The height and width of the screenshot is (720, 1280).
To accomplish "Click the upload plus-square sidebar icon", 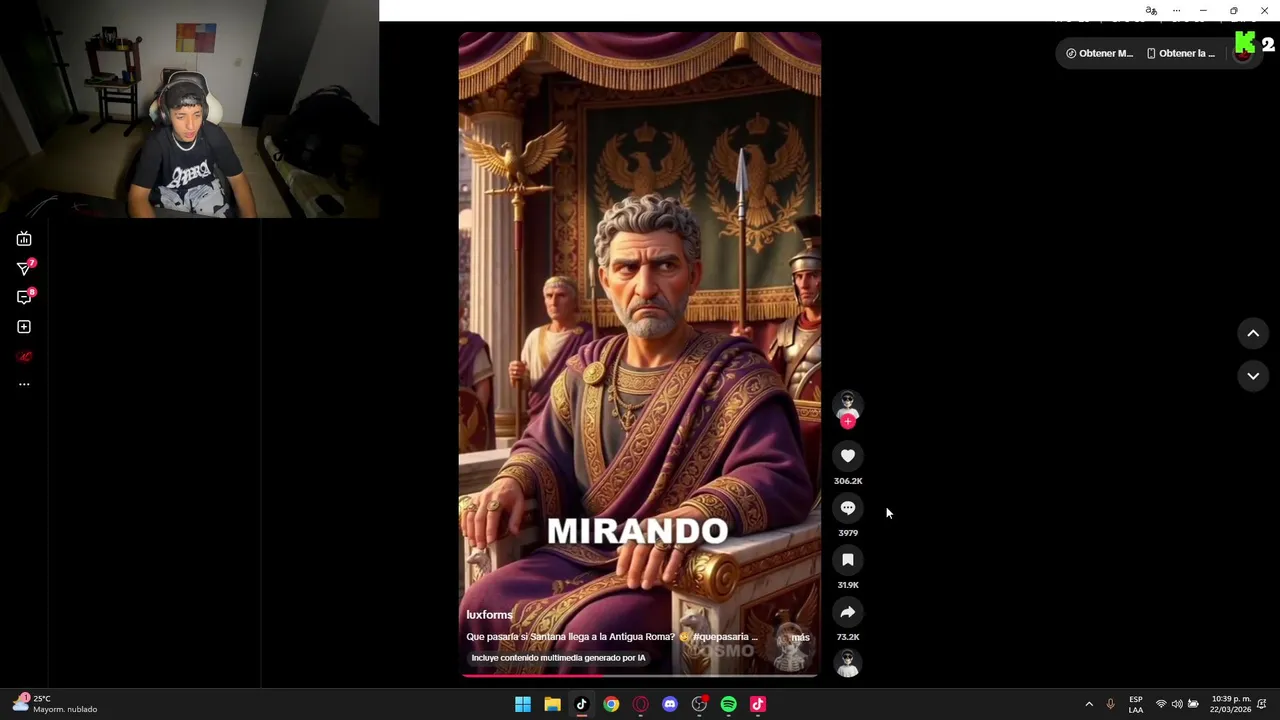I will pos(24,327).
